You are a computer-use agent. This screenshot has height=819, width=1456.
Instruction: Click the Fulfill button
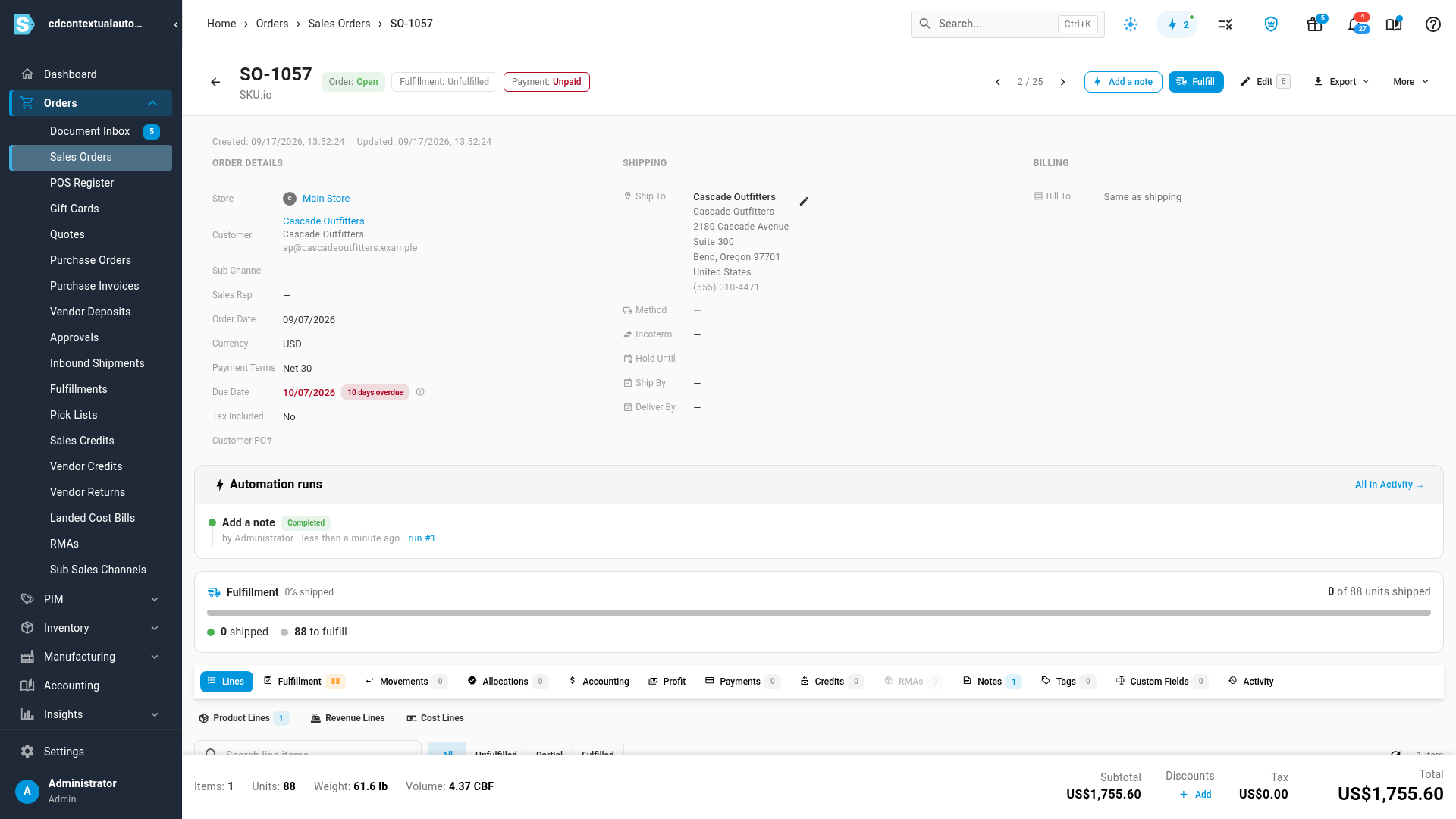click(1196, 82)
